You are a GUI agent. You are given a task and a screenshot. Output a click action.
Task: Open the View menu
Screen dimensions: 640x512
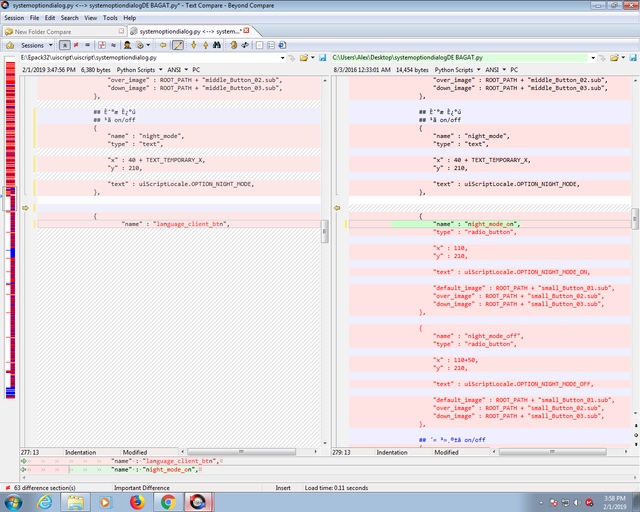pyautogui.click(x=91, y=18)
